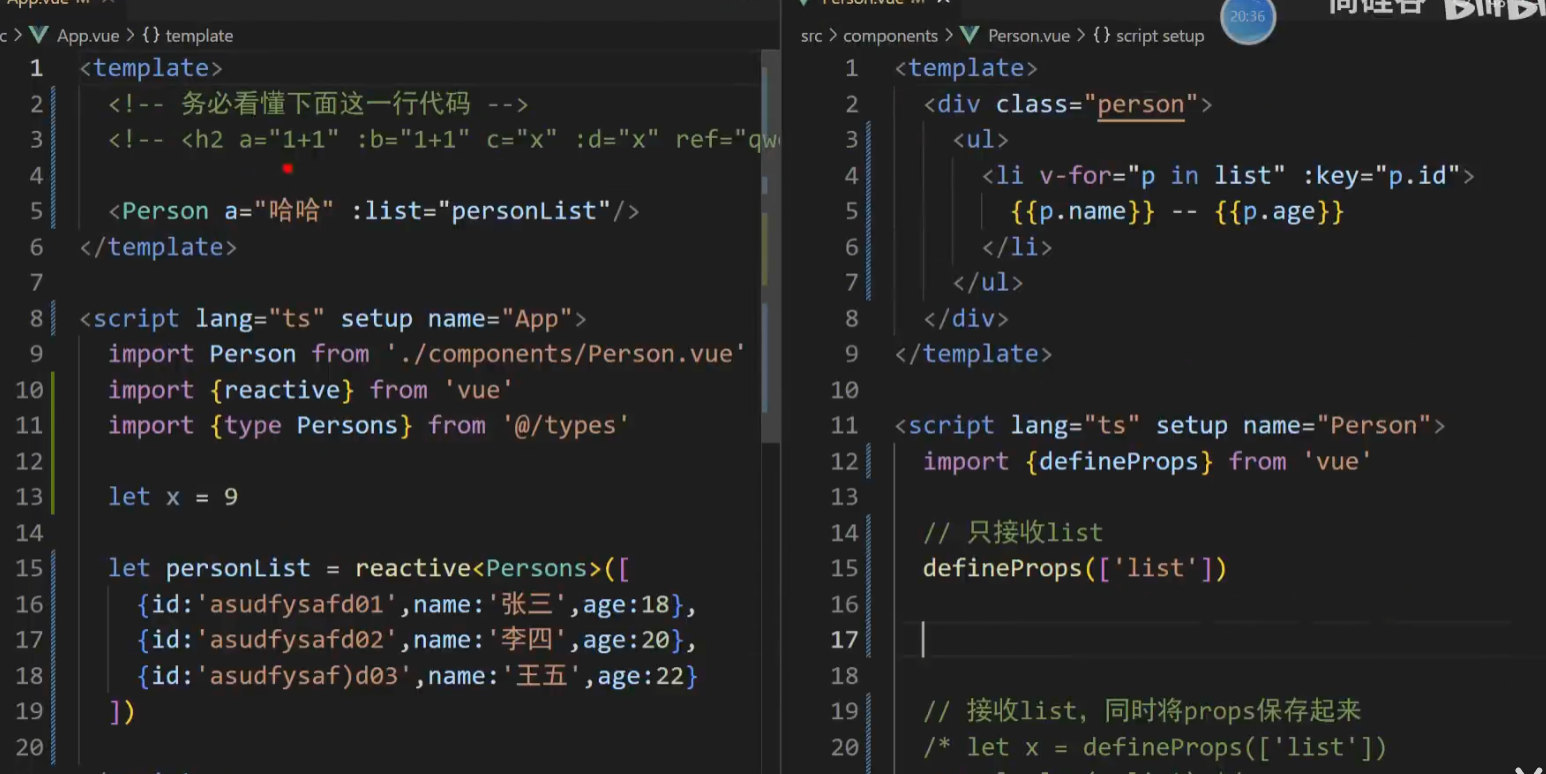Click the Vue icon beside the Person.vue breadcrumb
This screenshot has width=1546, height=774.
969,35
